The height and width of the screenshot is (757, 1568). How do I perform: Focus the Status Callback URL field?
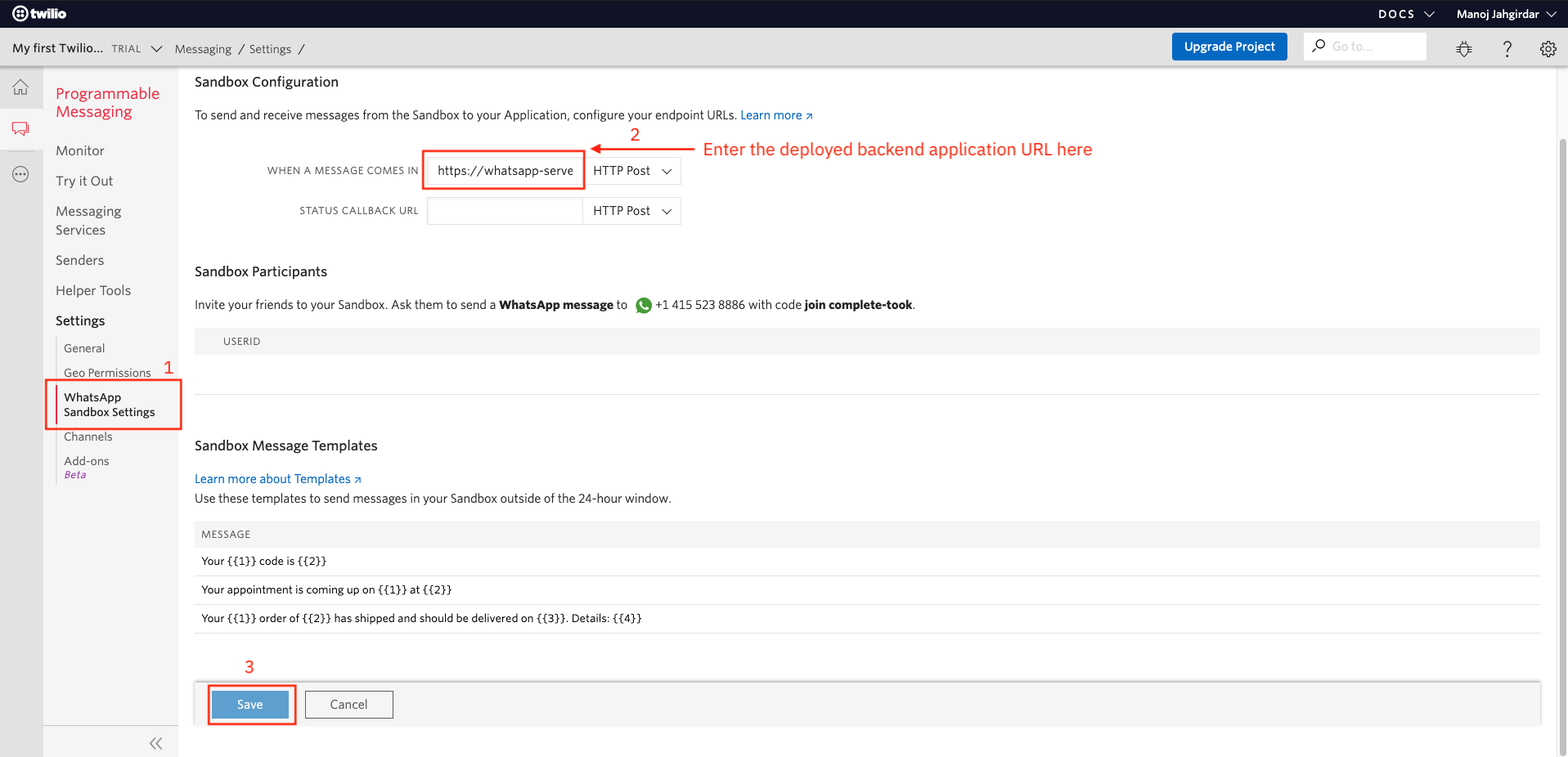point(505,211)
